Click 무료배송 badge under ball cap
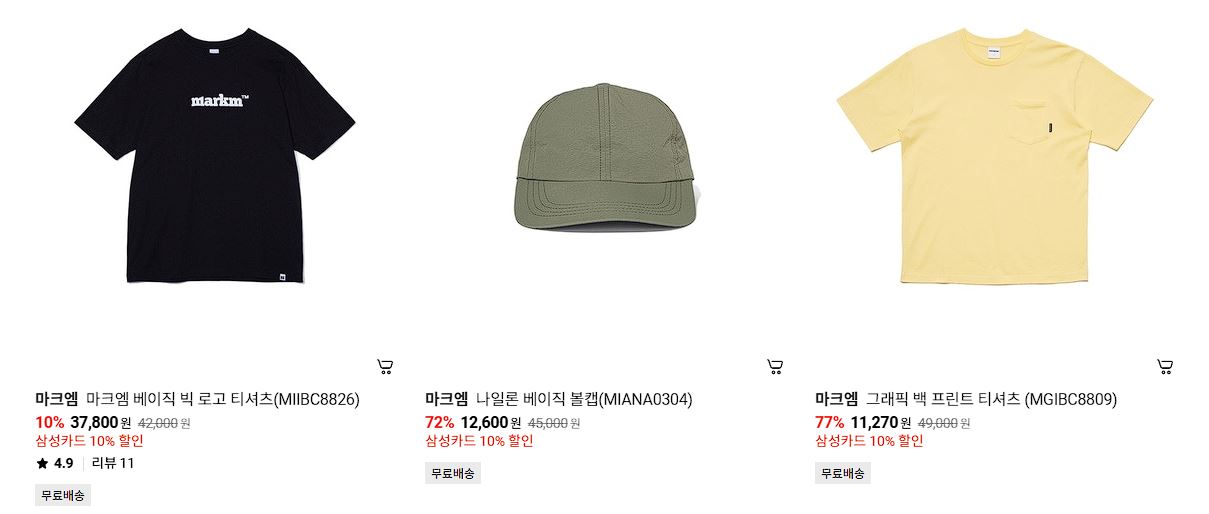Image resolution: width=1209 pixels, height=514 pixels. pyautogui.click(x=453, y=473)
